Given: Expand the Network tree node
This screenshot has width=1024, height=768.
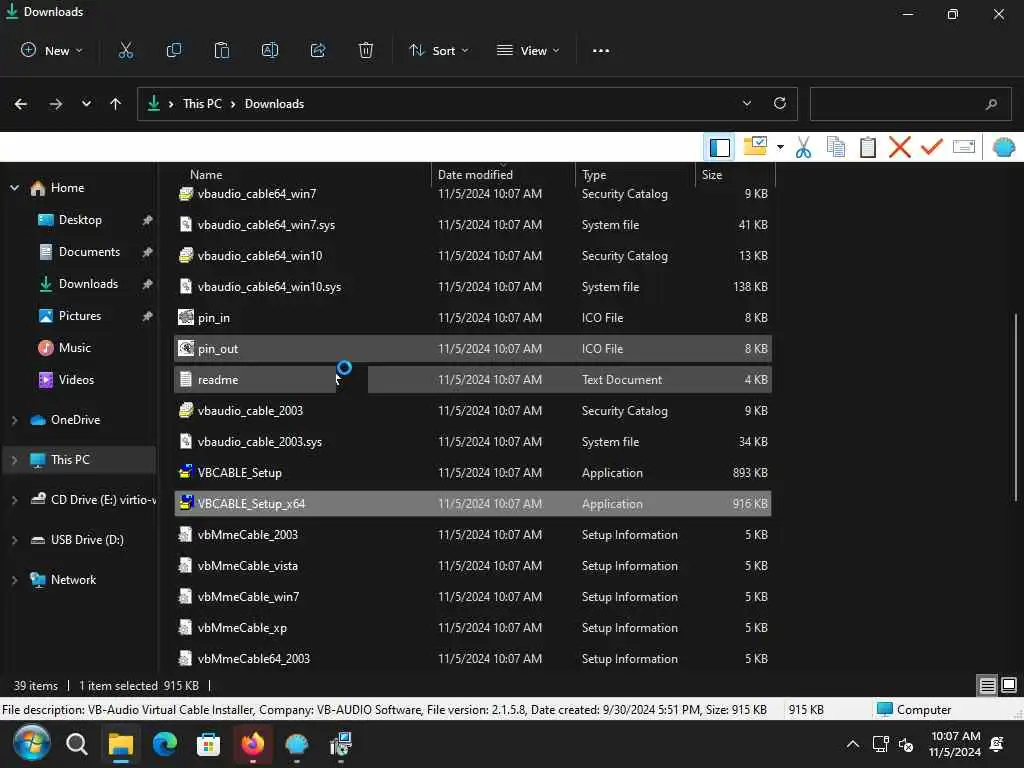Looking at the screenshot, I should click(x=14, y=580).
